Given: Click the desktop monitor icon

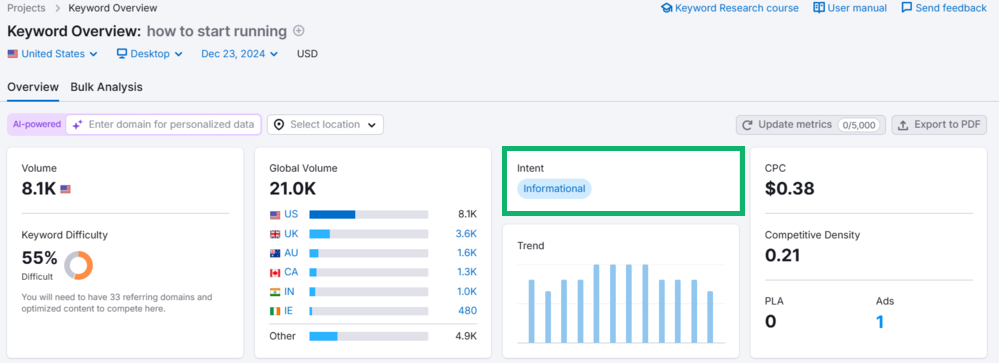Looking at the screenshot, I should click(x=122, y=54).
